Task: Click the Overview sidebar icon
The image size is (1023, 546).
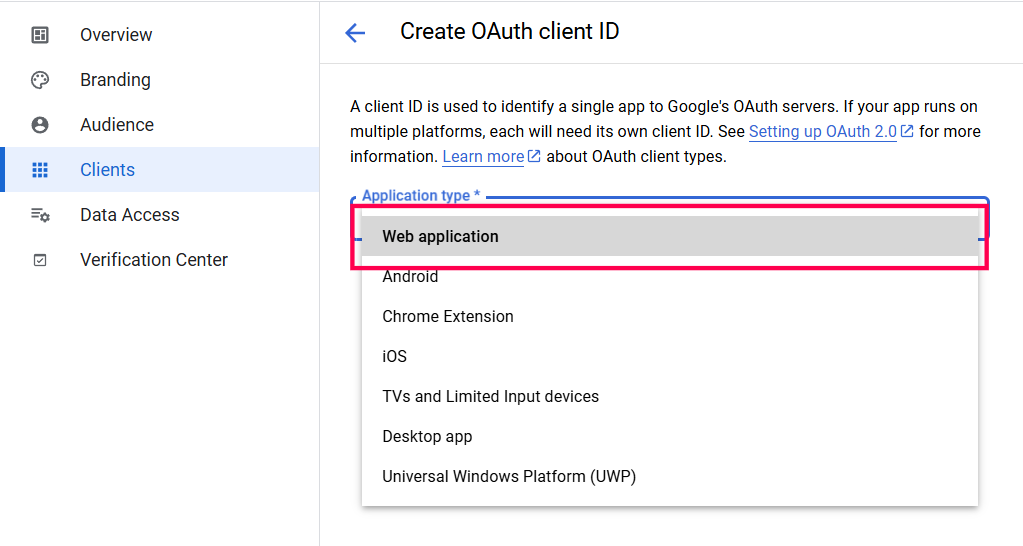Action: [40, 35]
